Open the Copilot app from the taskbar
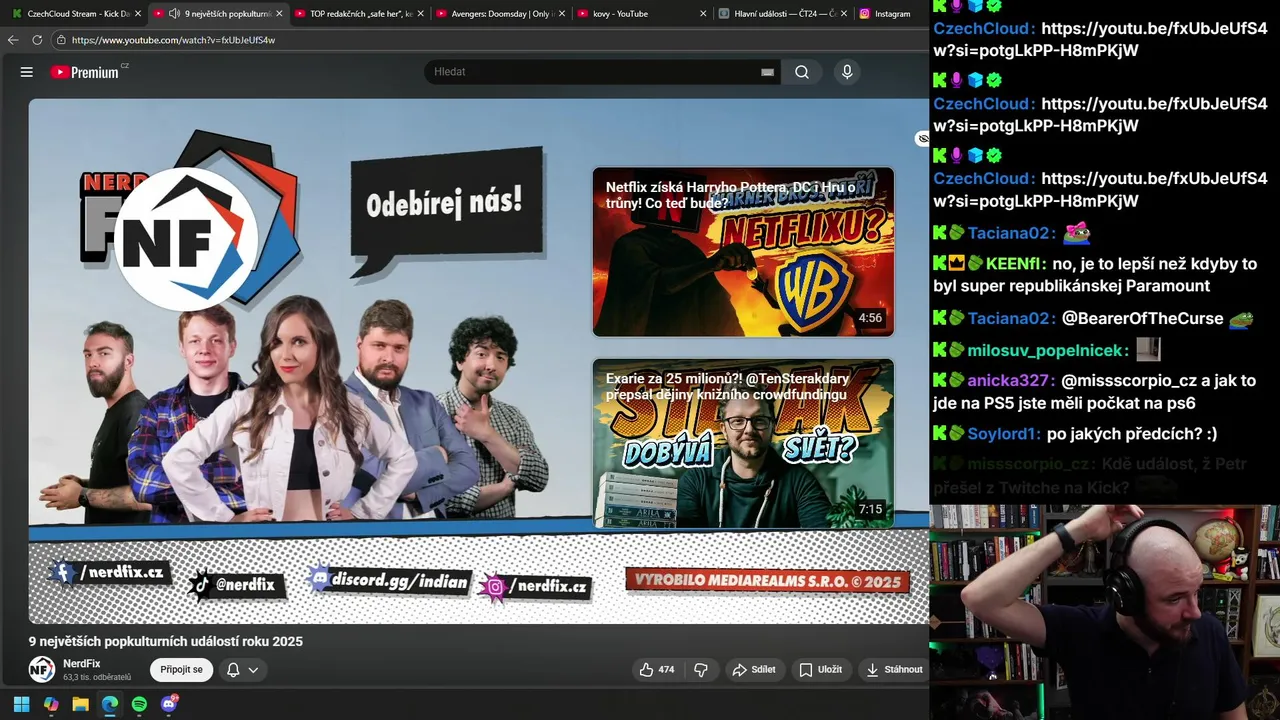 coord(51,704)
